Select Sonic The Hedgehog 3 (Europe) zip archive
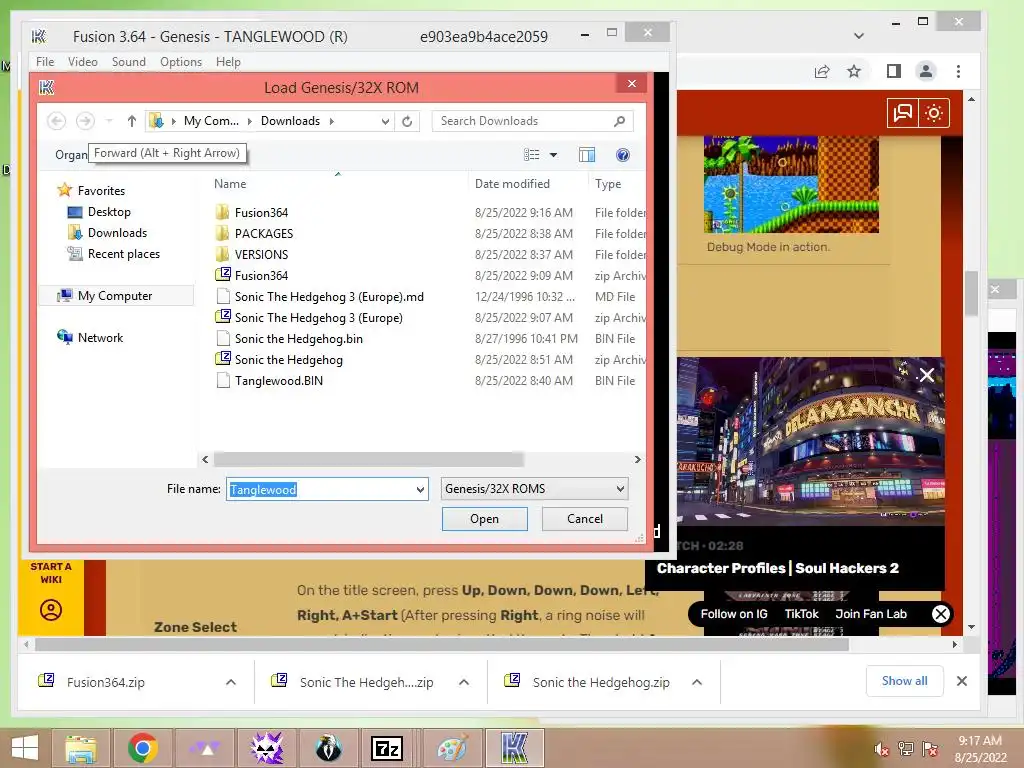Screen dimensions: 1024x768 coord(319,318)
